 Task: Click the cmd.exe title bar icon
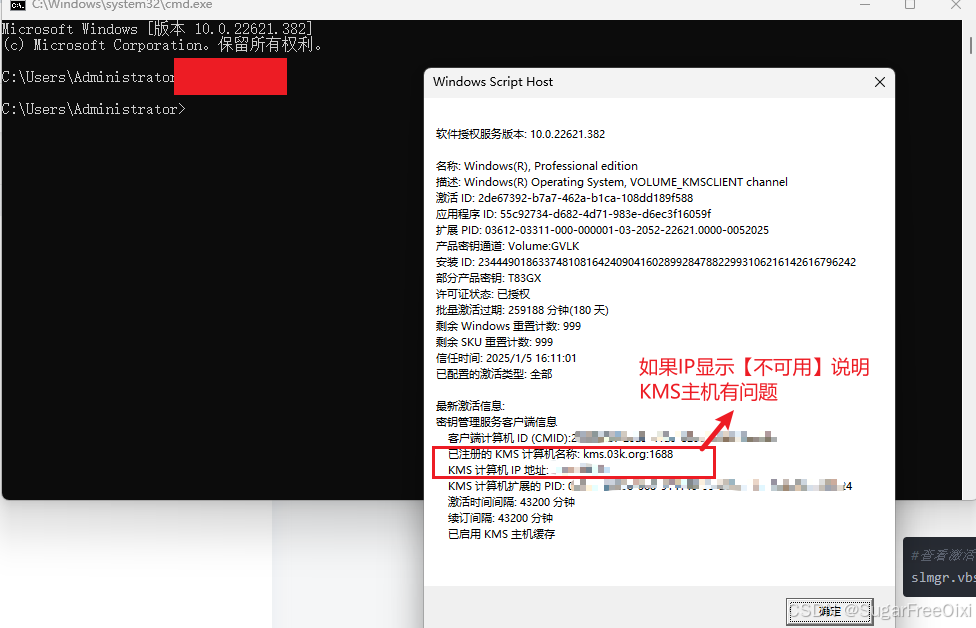click(17, 5)
